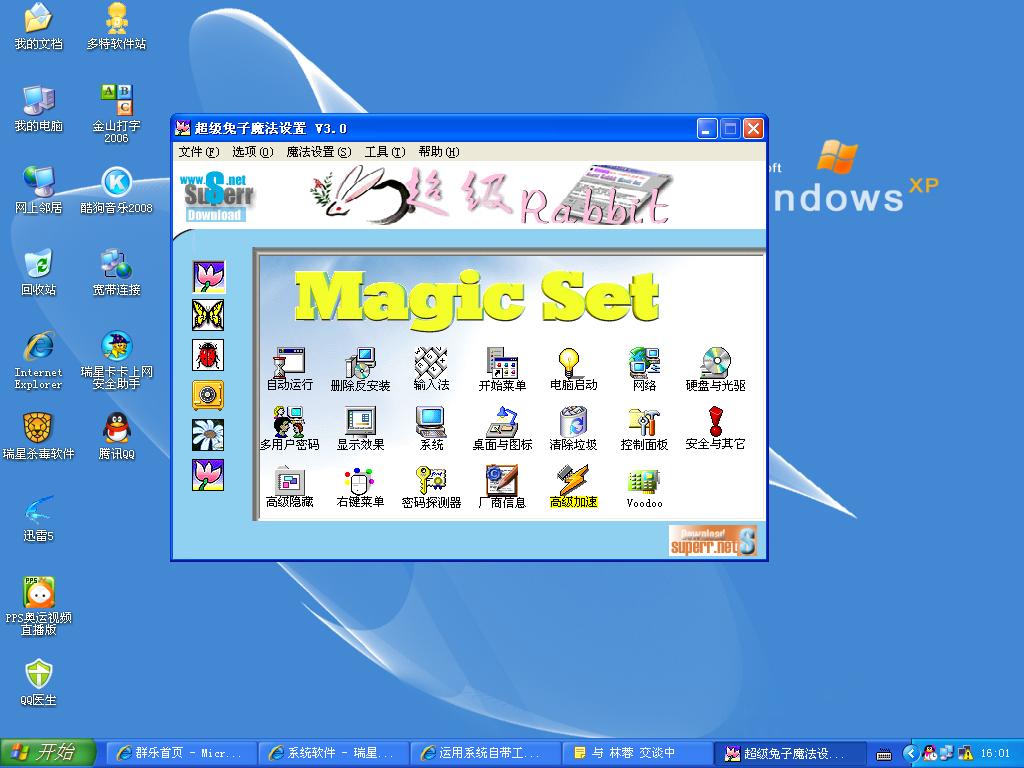
Task: Open 桌面与图标 desktop settings icon
Action: (502, 428)
